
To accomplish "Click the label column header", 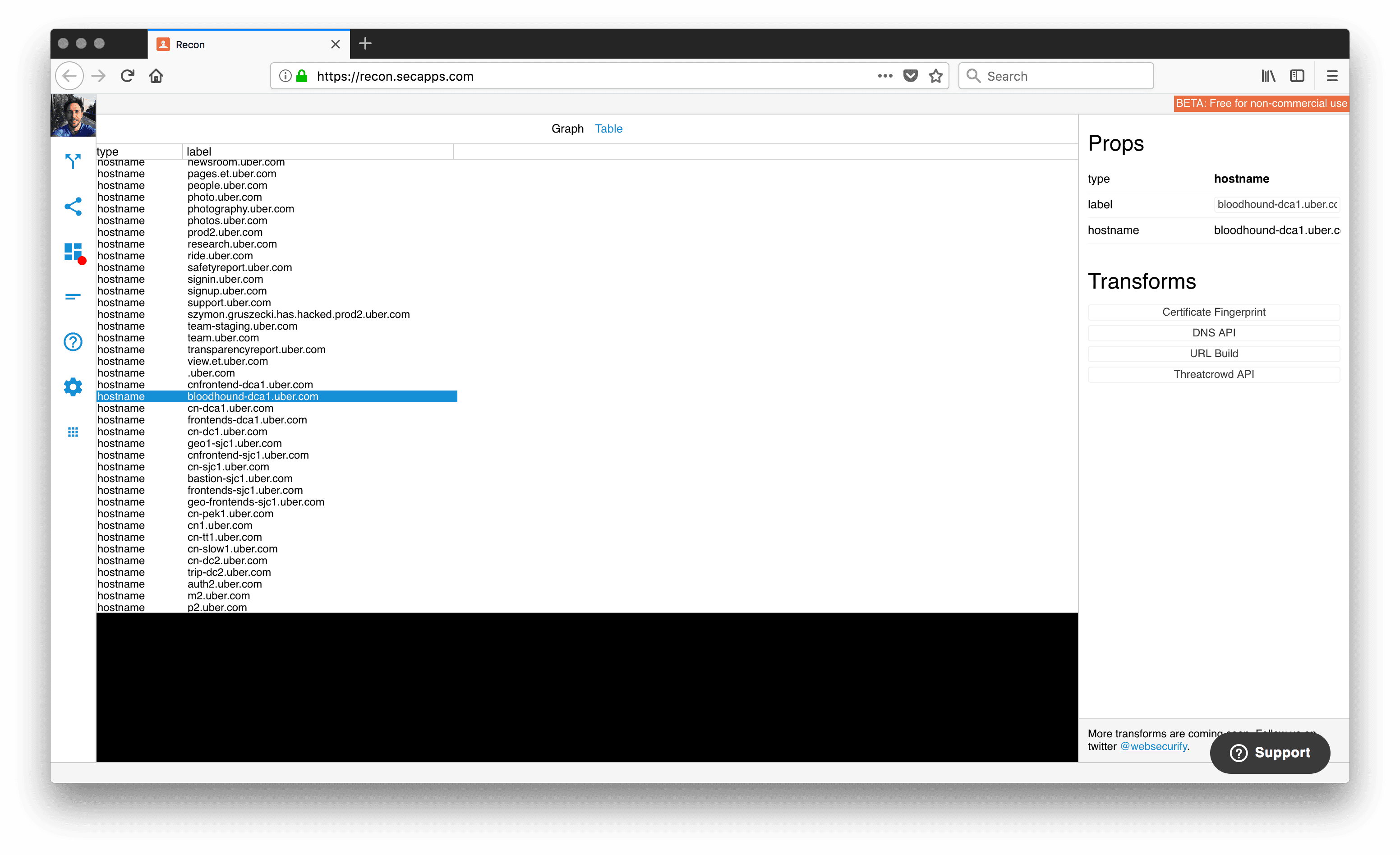I will pyautogui.click(x=318, y=152).
